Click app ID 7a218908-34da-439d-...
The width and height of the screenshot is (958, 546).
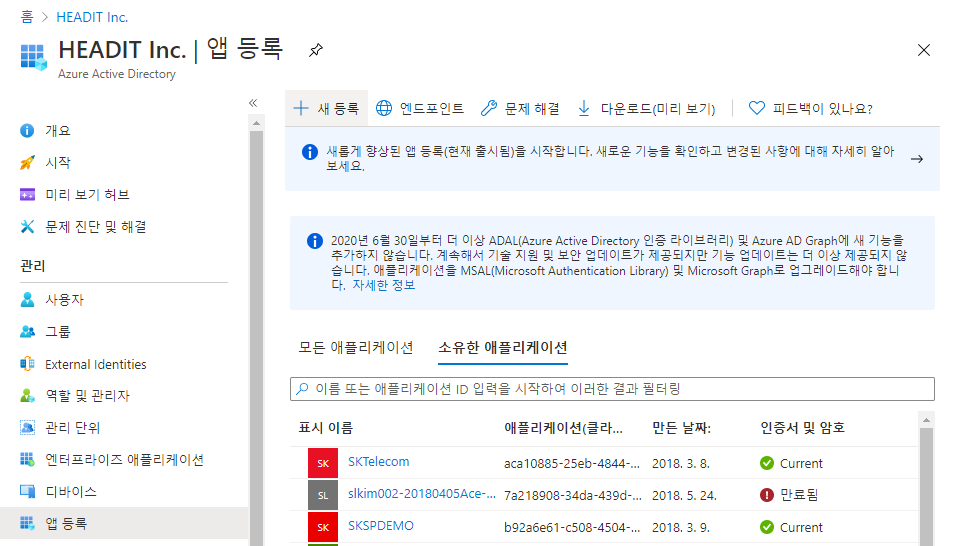point(573,495)
